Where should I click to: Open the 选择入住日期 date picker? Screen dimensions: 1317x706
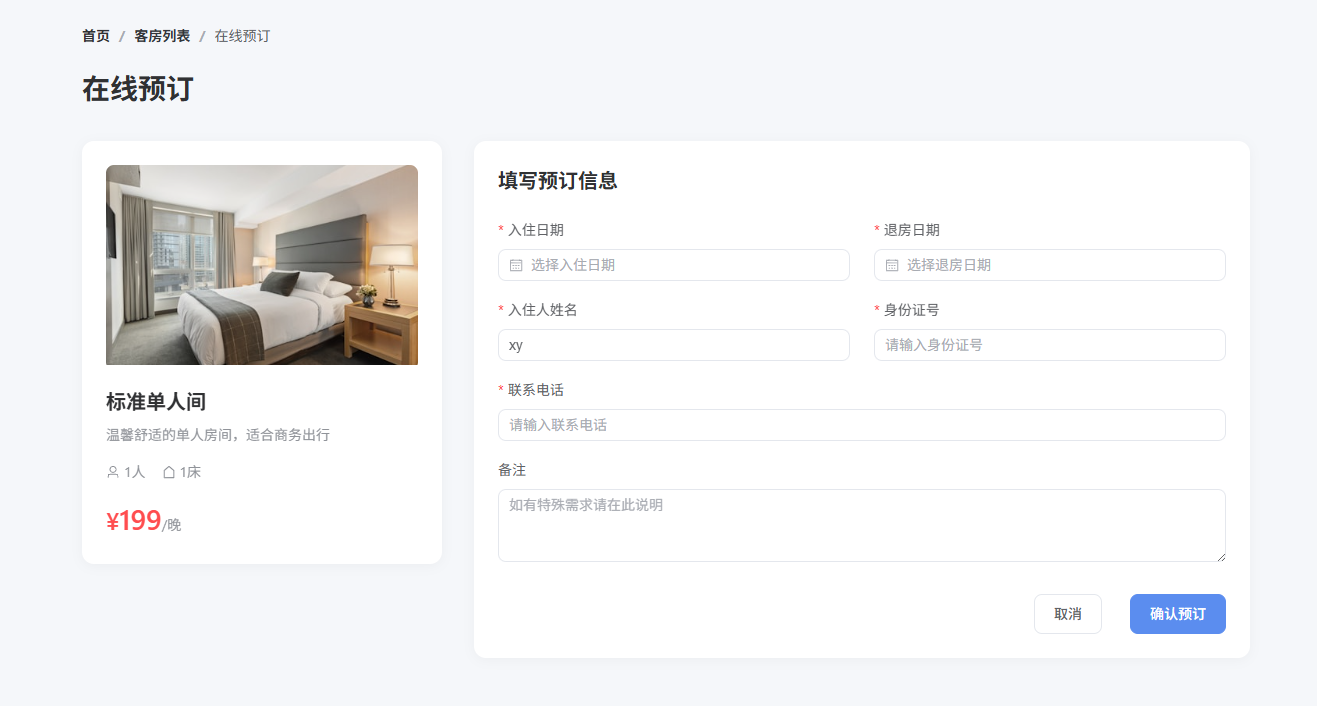[674, 265]
